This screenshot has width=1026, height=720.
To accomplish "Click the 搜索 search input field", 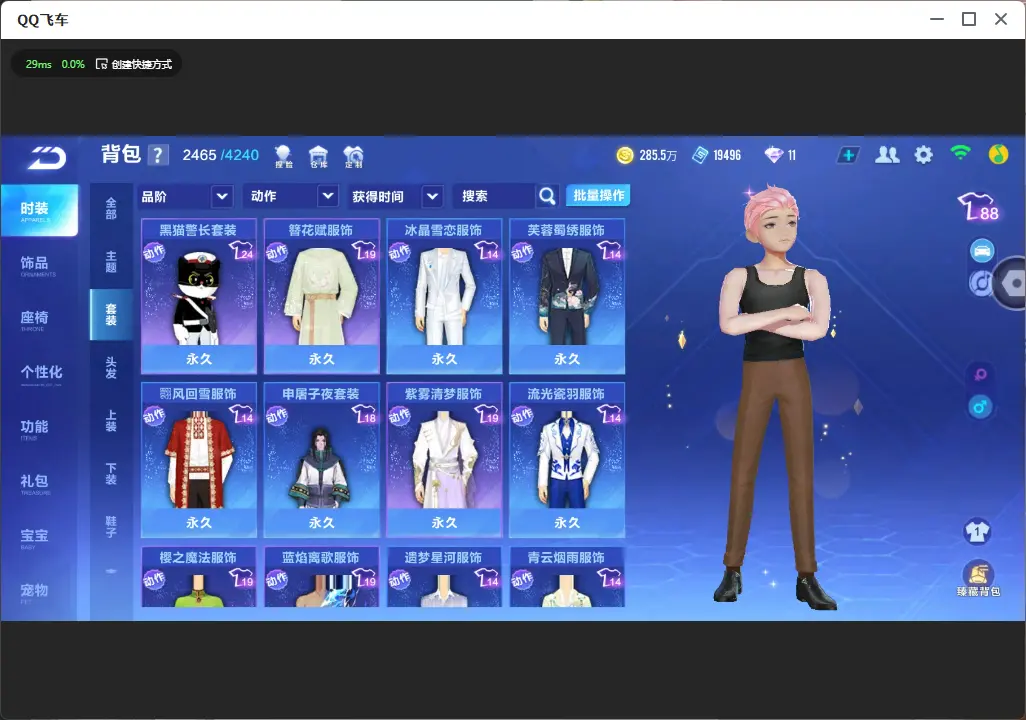I will click(494, 196).
